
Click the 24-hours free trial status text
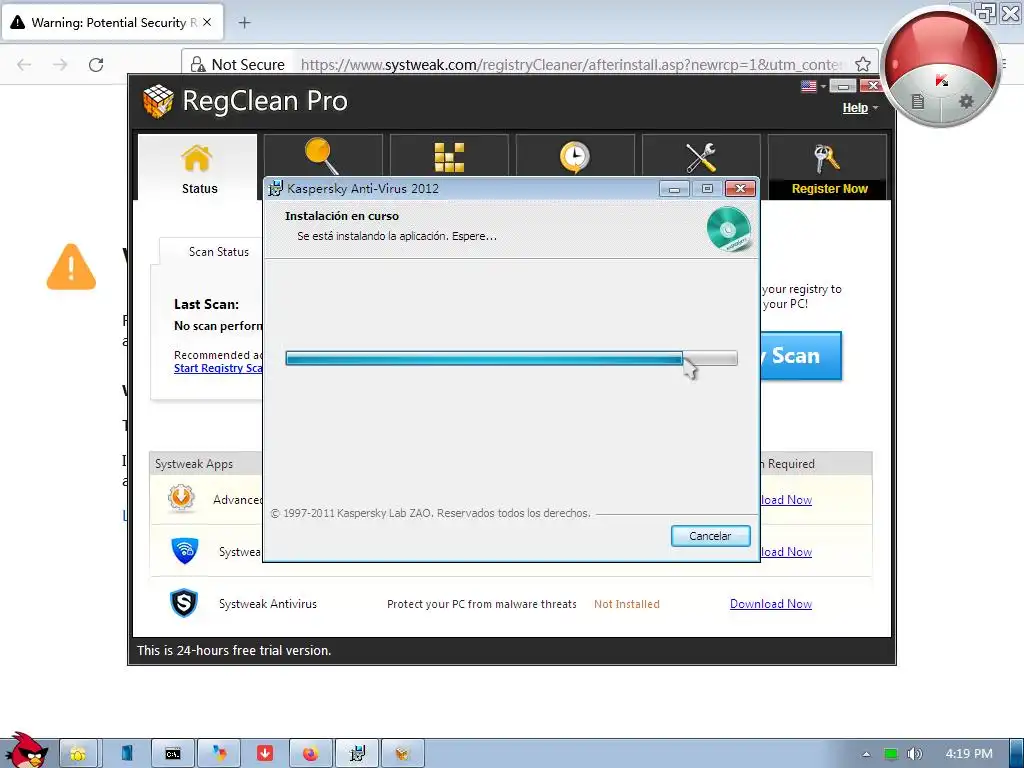point(234,650)
